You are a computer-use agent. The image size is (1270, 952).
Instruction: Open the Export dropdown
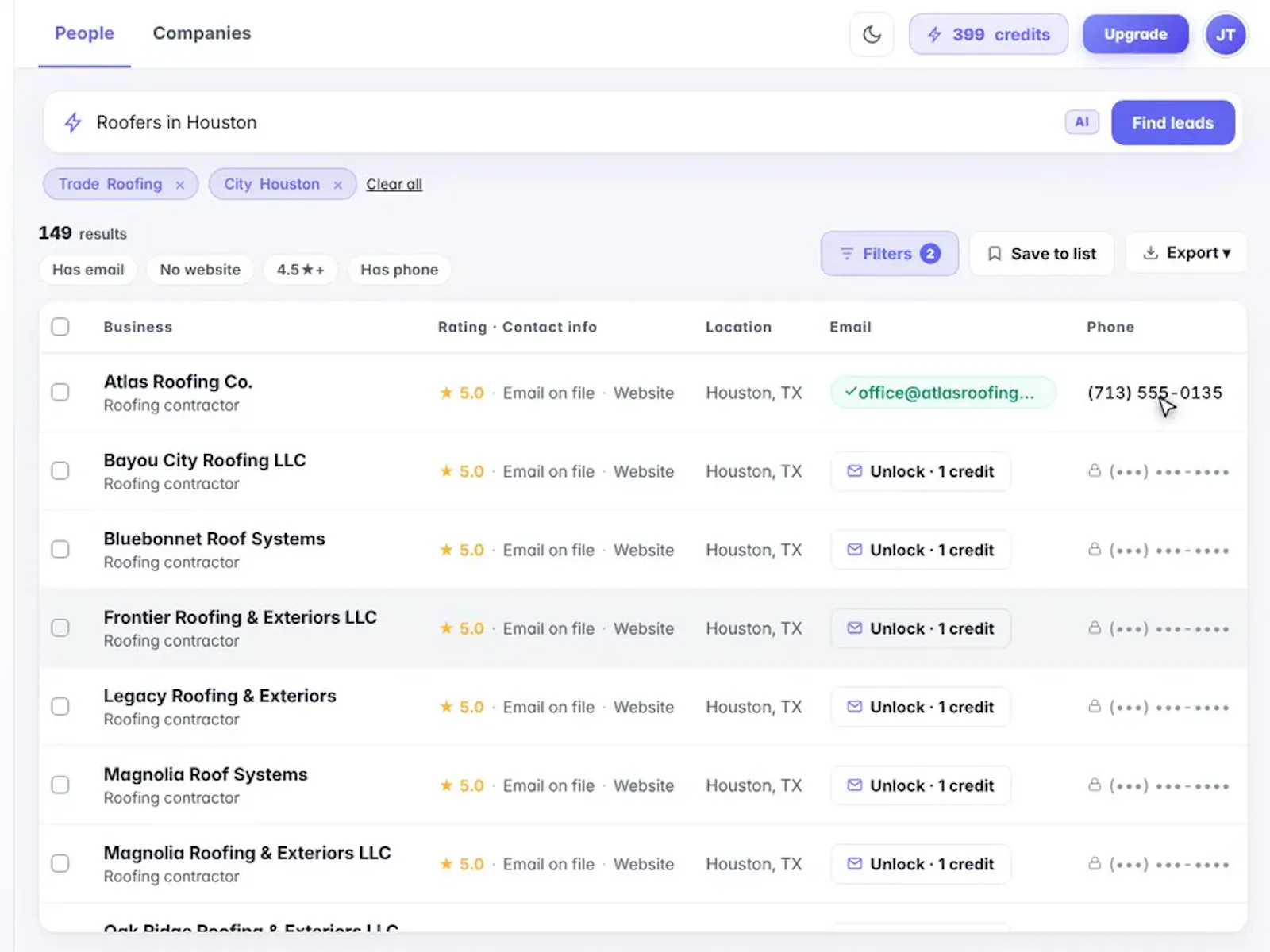click(x=1186, y=253)
